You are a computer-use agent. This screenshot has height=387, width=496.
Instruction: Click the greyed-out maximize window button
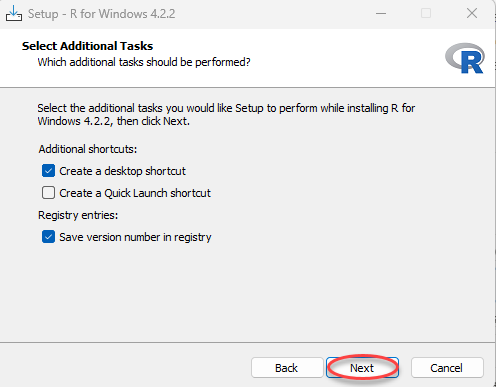426,14
